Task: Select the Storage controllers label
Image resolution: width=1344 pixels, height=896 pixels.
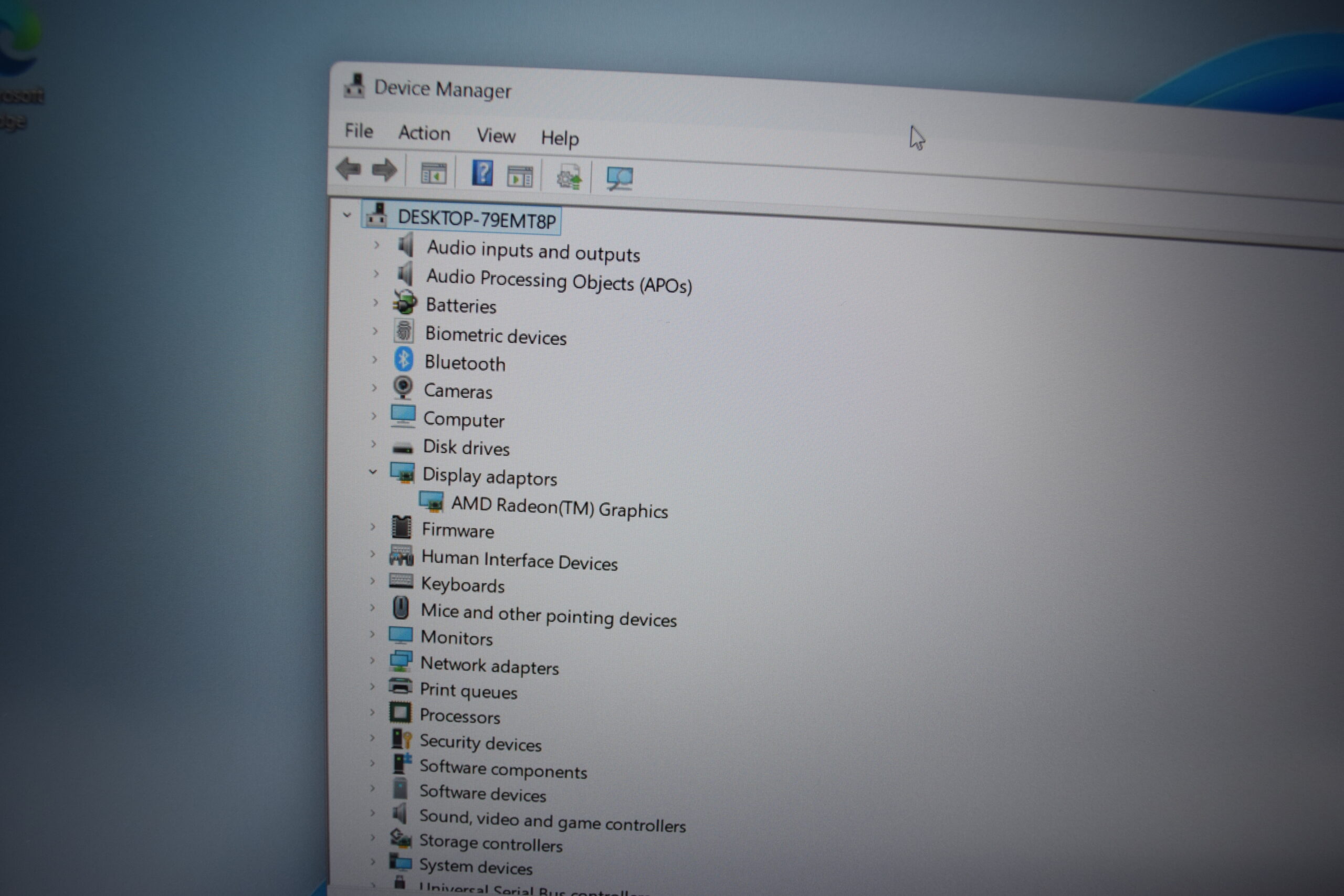Action: pyautogui.click(x=490, y=843)
